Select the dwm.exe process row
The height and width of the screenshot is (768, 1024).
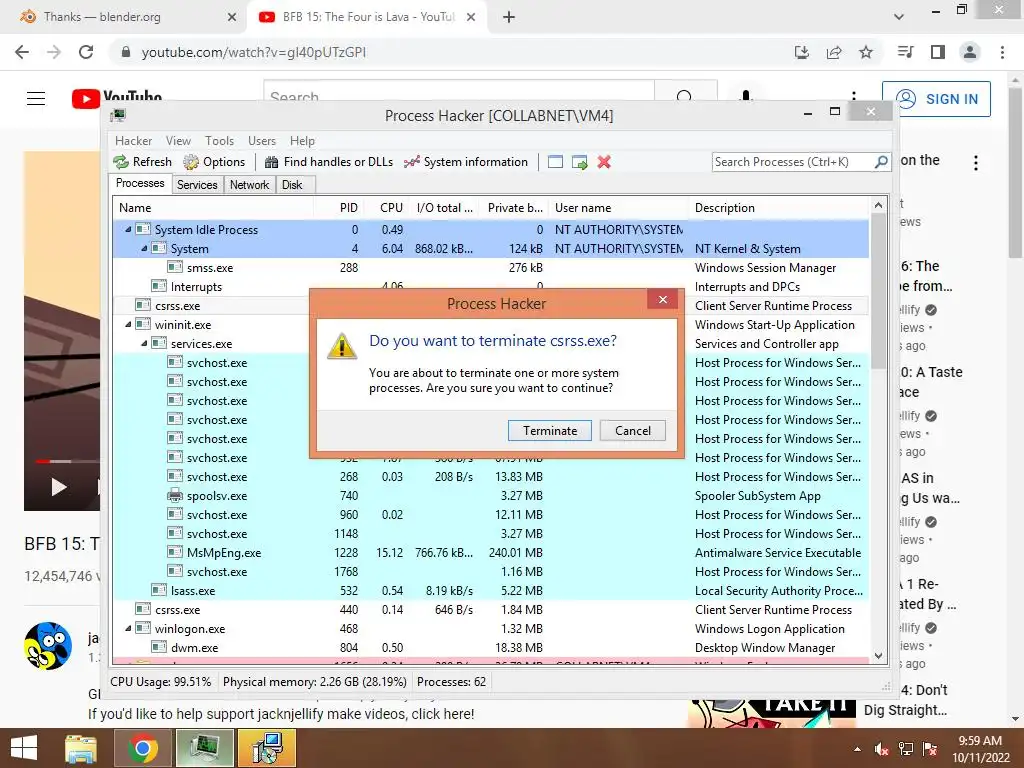[x=490, y=647]
